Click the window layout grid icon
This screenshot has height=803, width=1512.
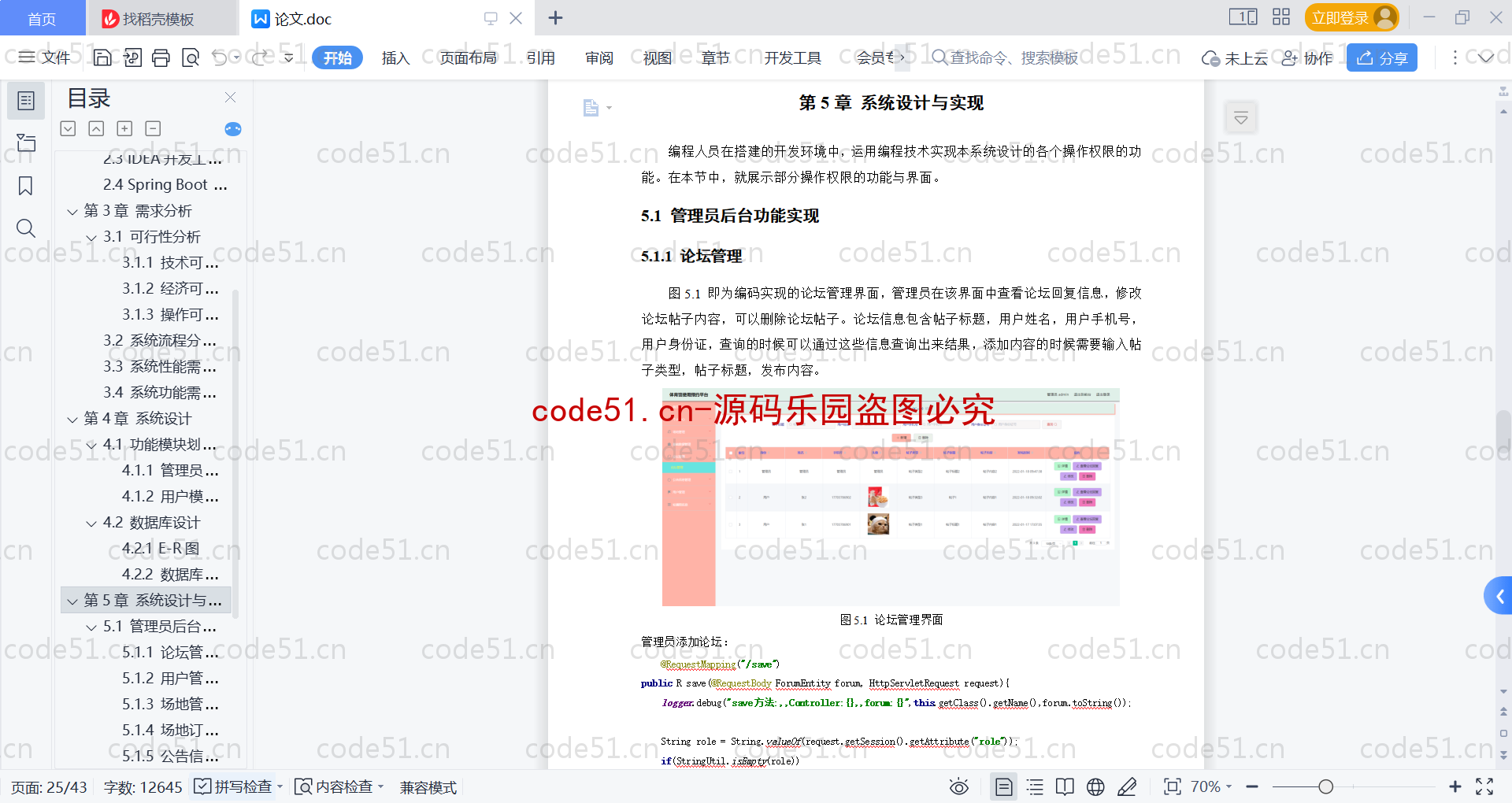coord(1281,17)
